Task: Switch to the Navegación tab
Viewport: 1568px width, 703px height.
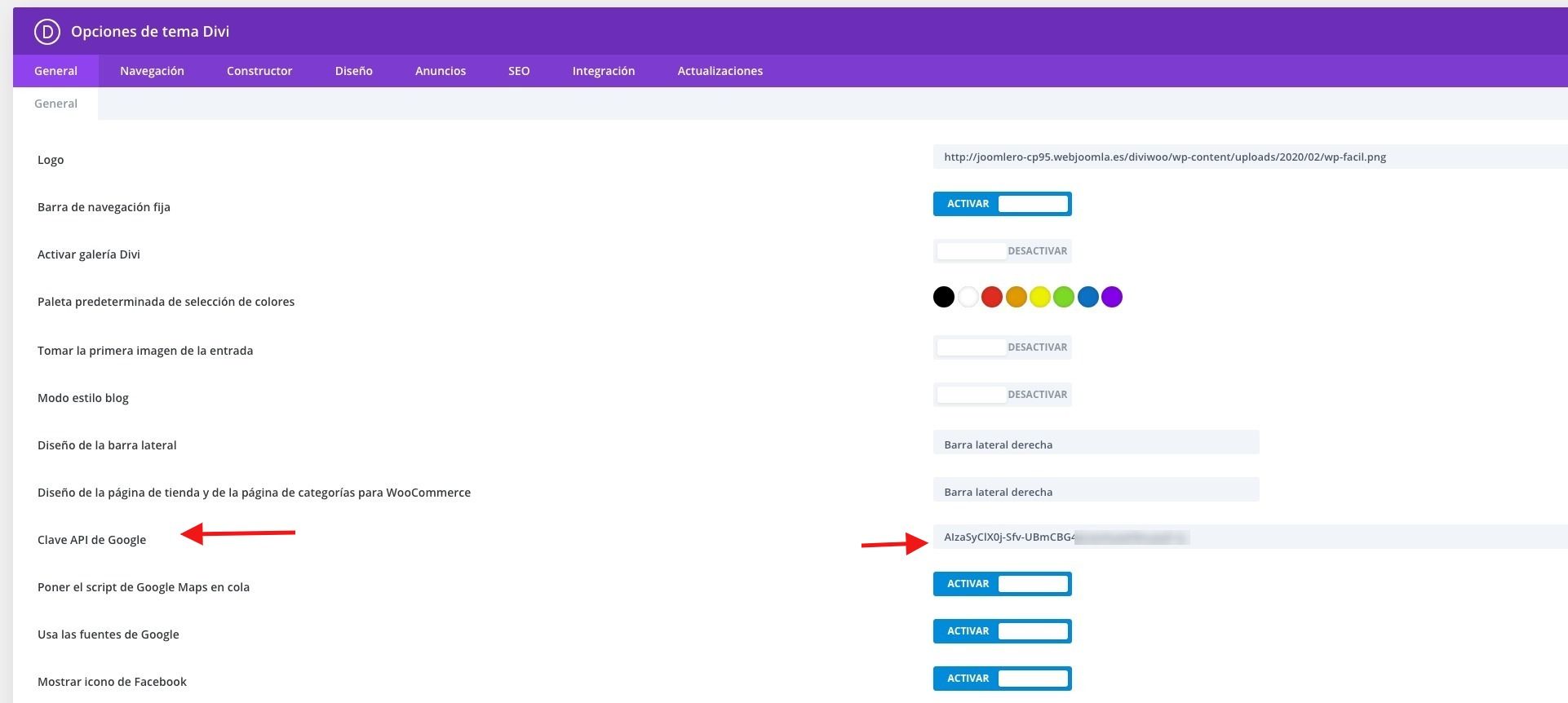Action: [x=152, y=71]
